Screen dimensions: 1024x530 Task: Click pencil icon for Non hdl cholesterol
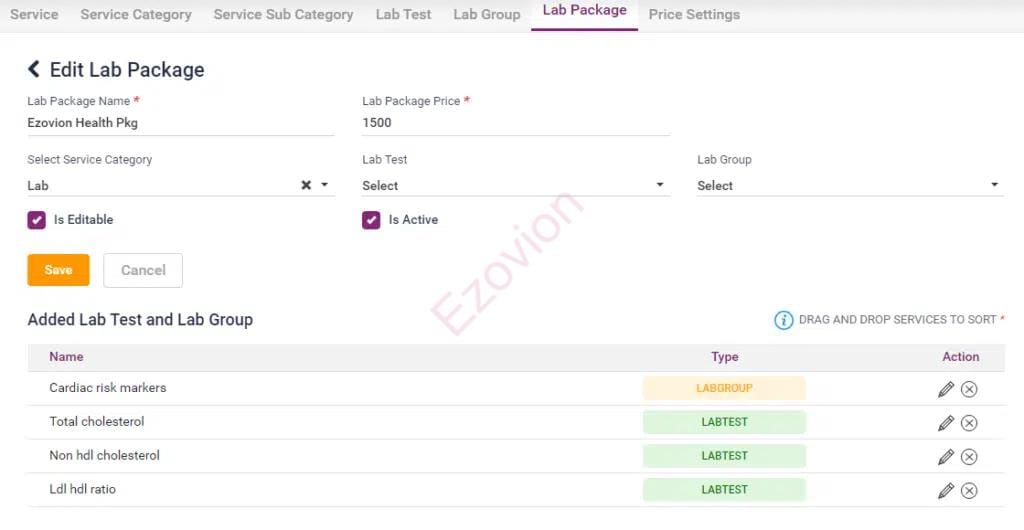946,457
